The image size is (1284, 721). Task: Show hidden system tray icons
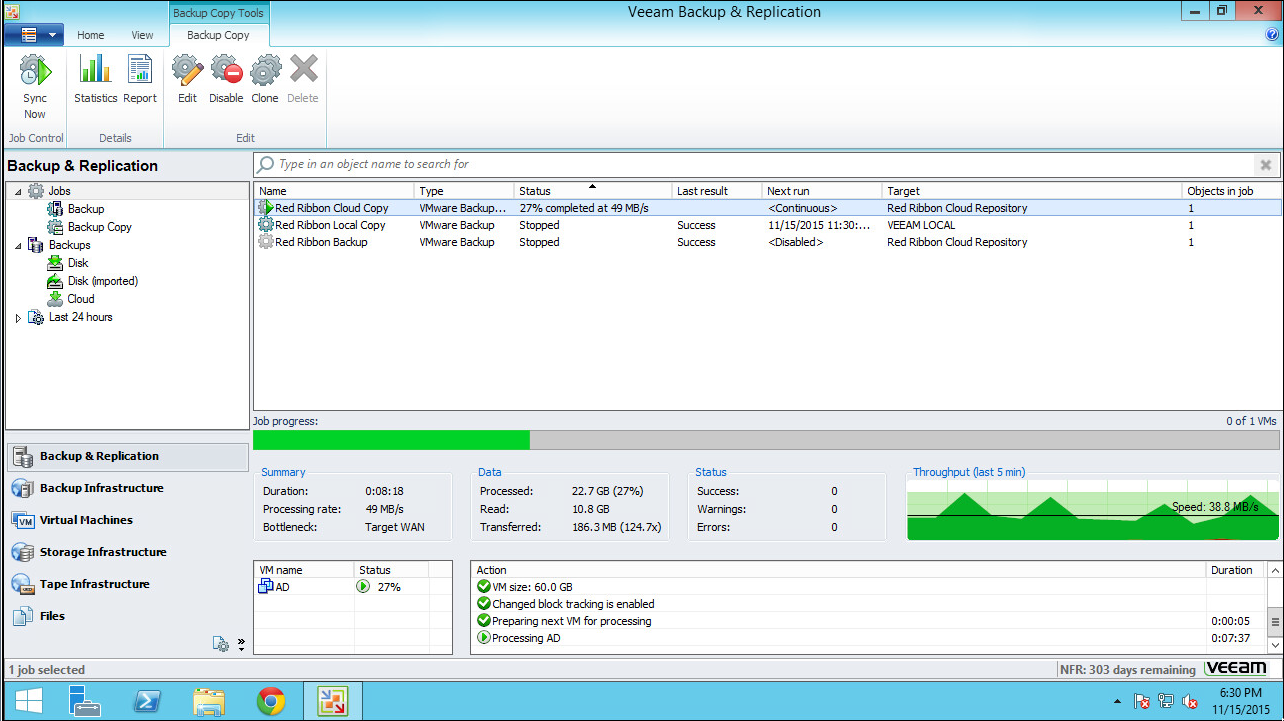coord(1118,702)
